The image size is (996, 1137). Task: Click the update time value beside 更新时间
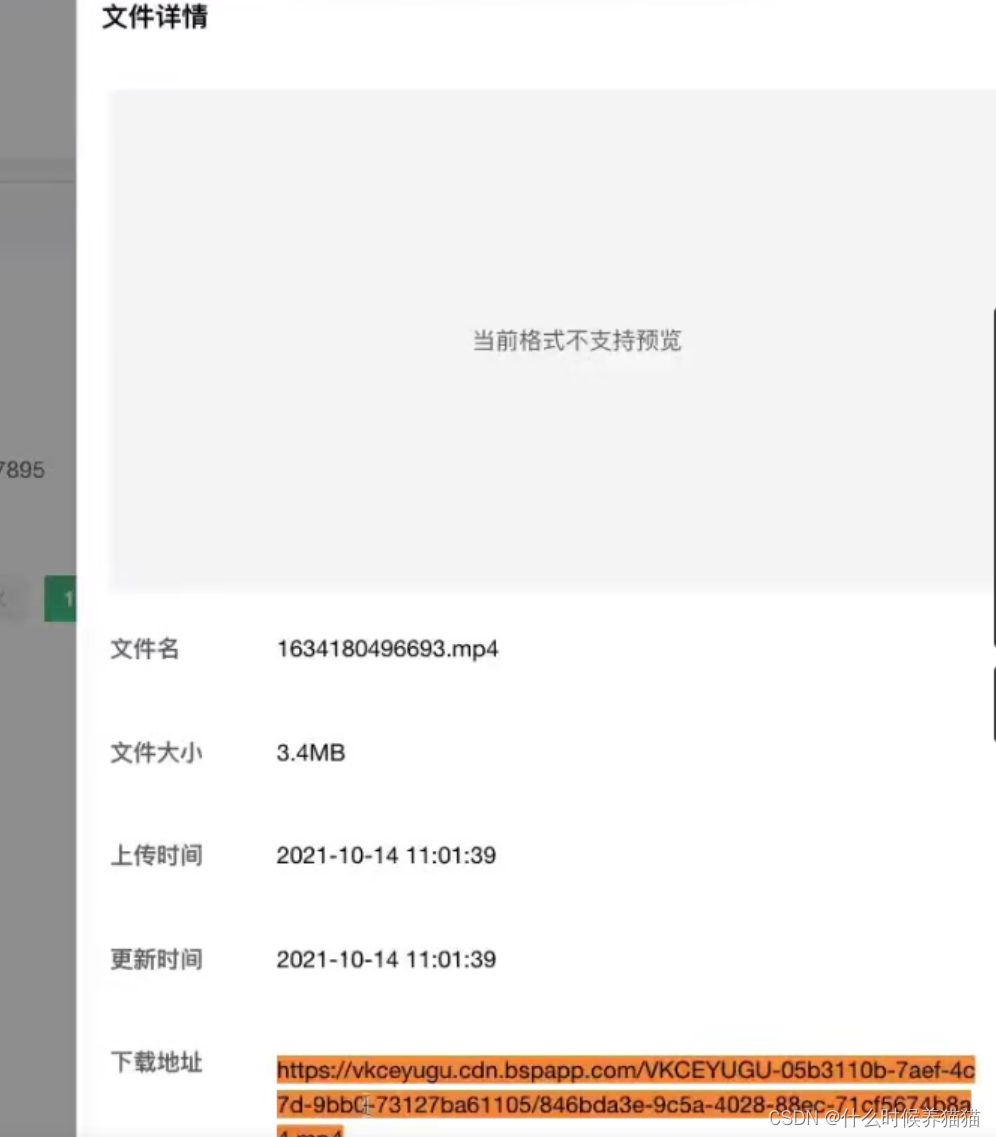click(x=386, y=959)
